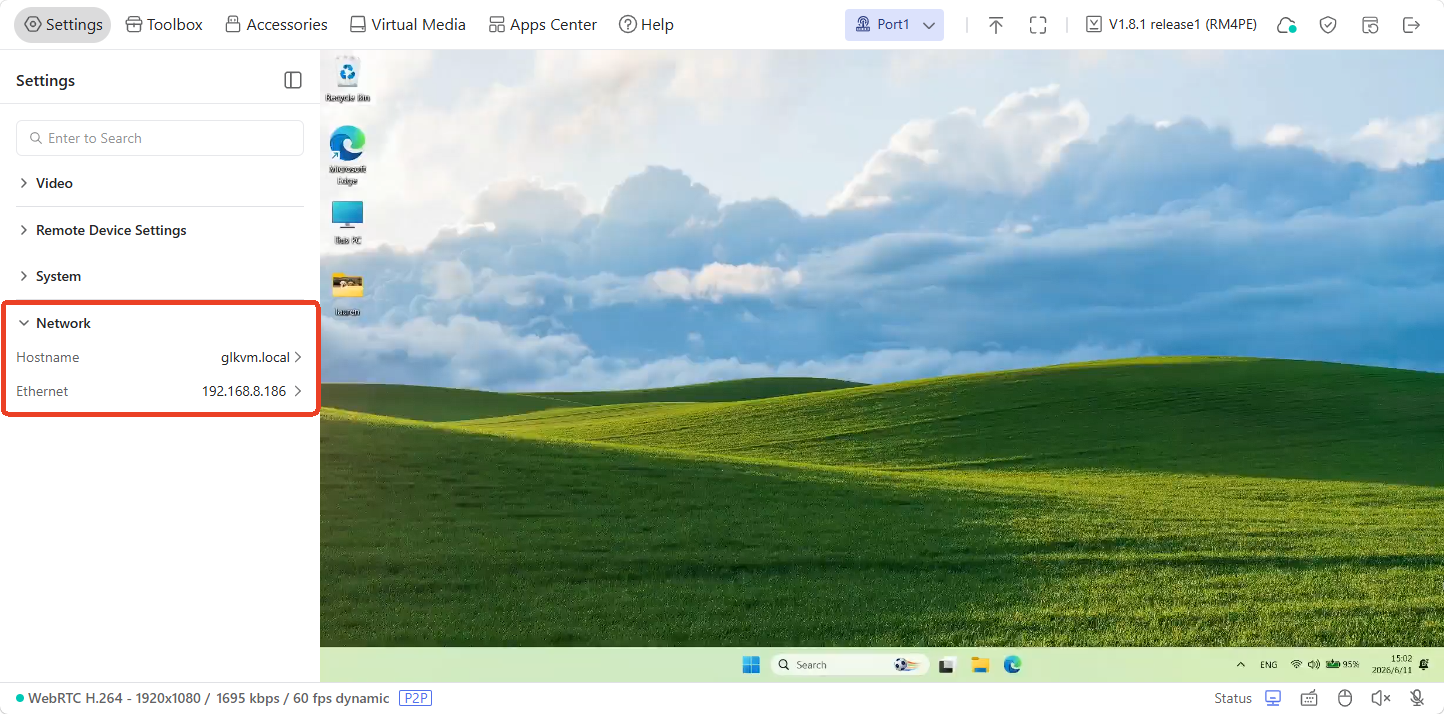Click the Wi-Fi tray icon

[x=1297, y=665]
